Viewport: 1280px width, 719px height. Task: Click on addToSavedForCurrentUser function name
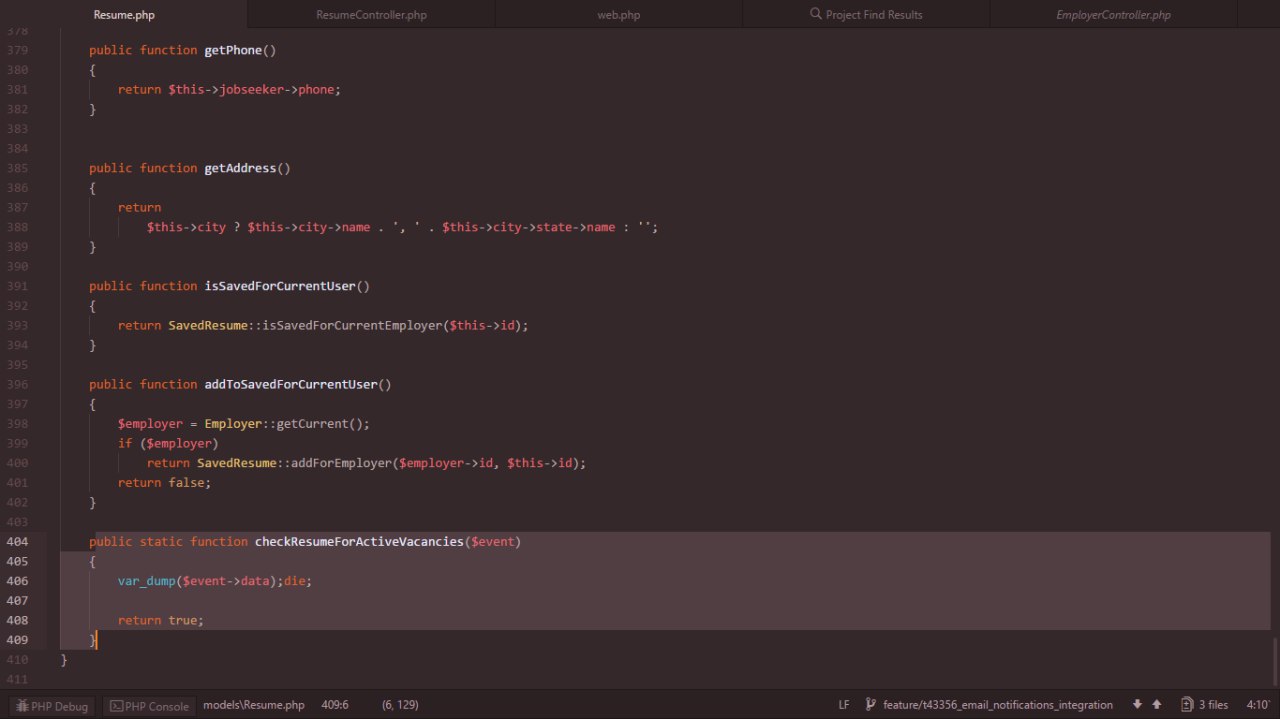[291, 384]
